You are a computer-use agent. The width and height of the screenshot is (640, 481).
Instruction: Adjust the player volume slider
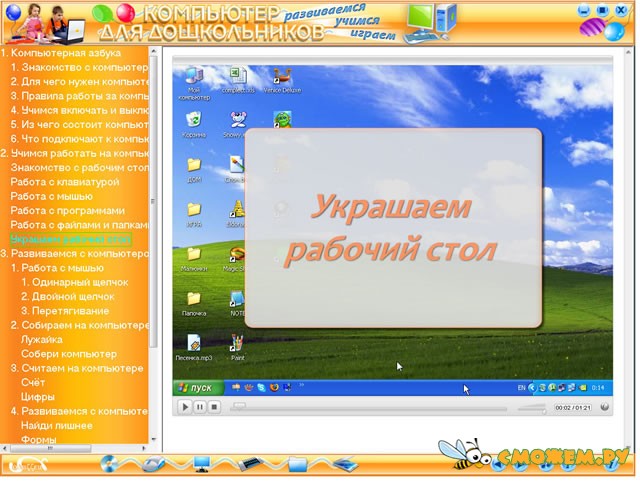[532, 408]
